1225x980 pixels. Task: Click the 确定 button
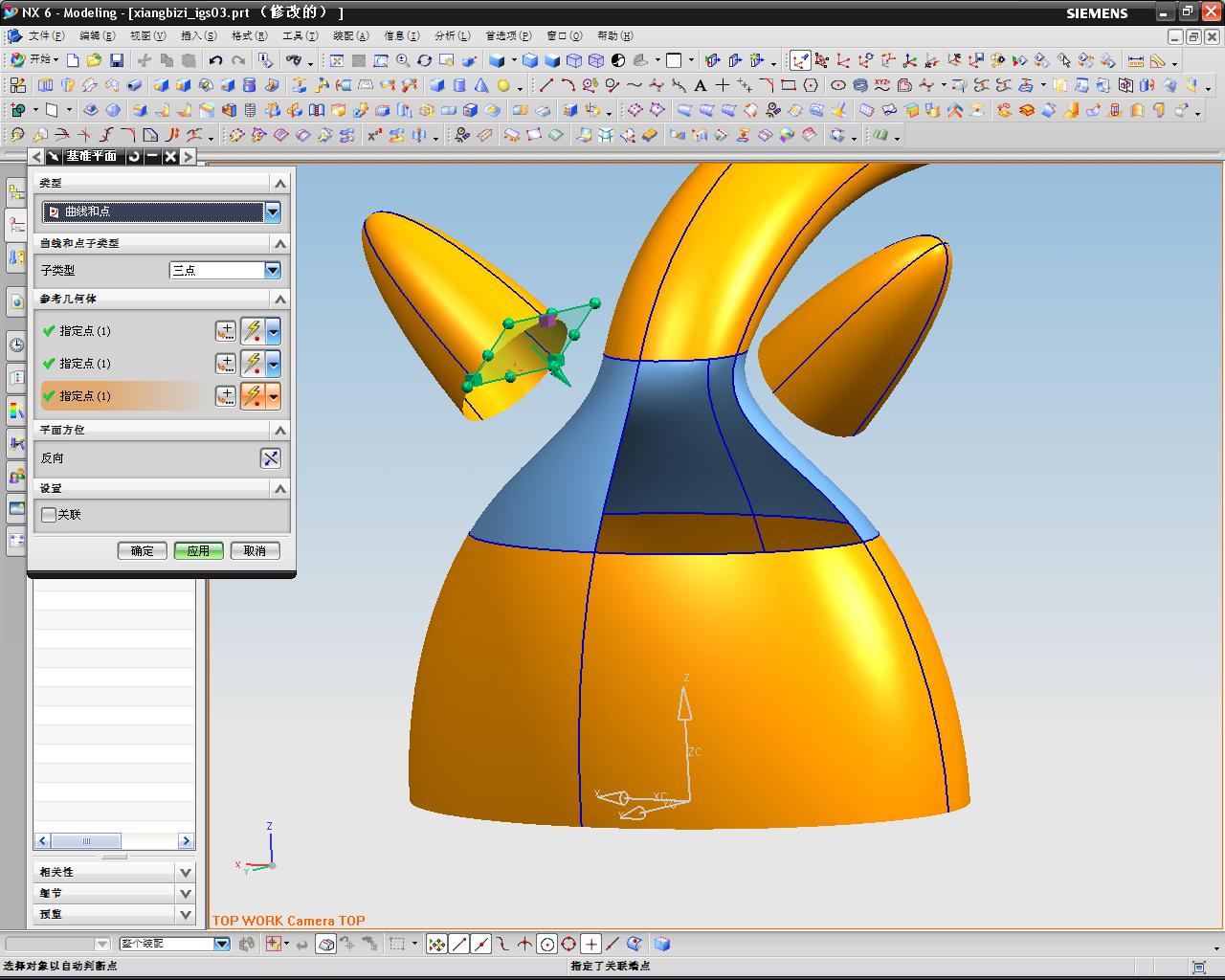tap(142, 551)
